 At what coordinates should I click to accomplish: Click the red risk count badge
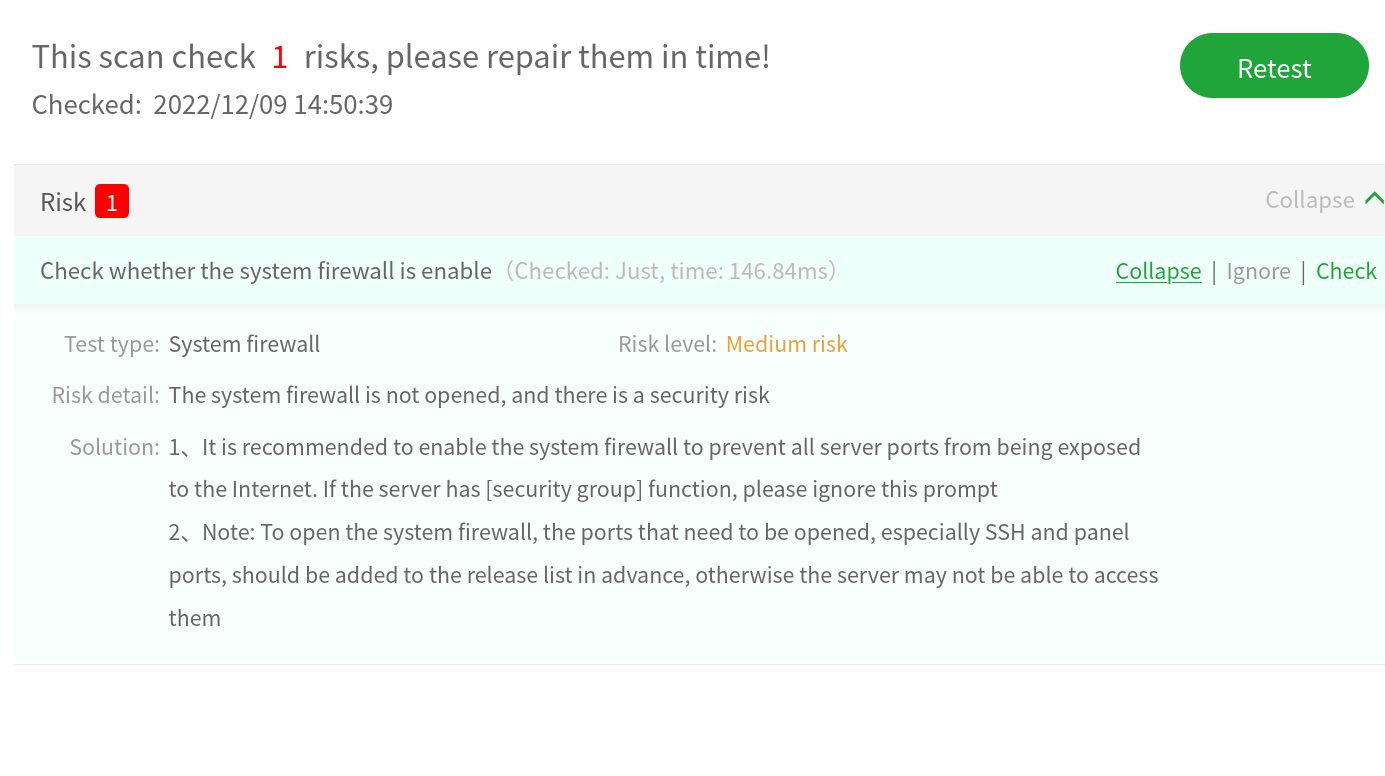112,202
